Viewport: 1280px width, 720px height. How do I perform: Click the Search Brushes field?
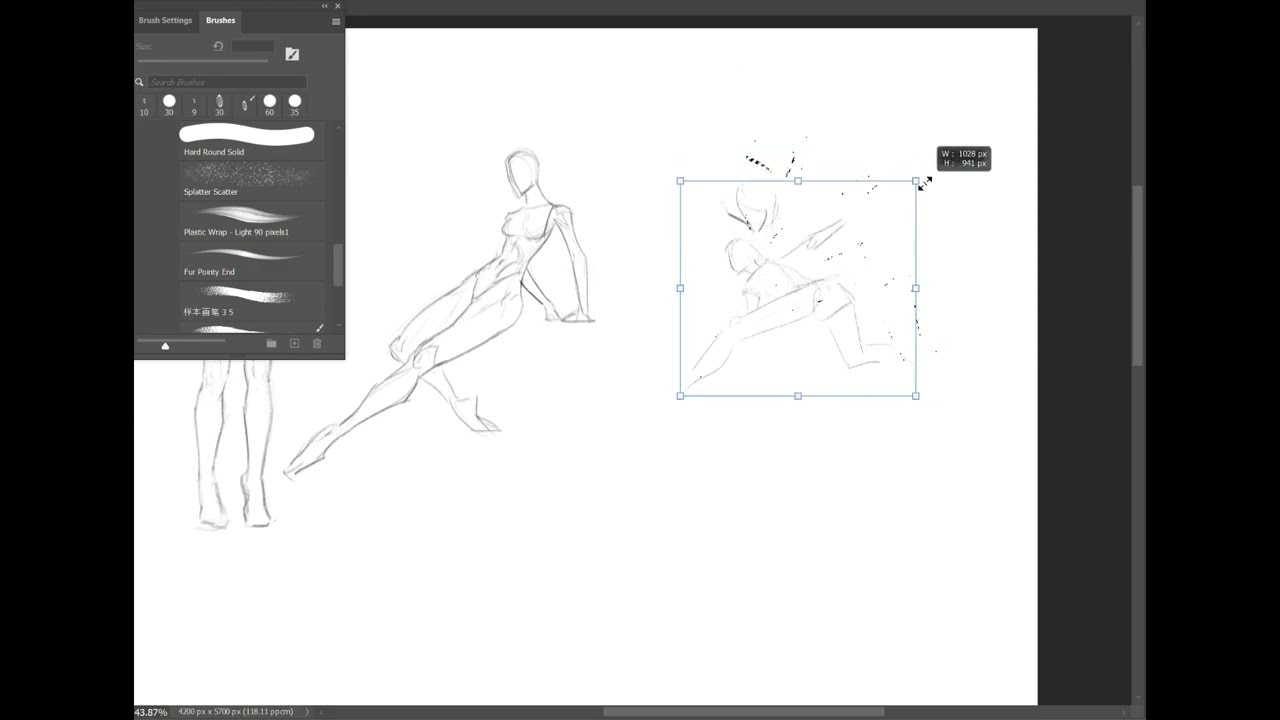227,82
